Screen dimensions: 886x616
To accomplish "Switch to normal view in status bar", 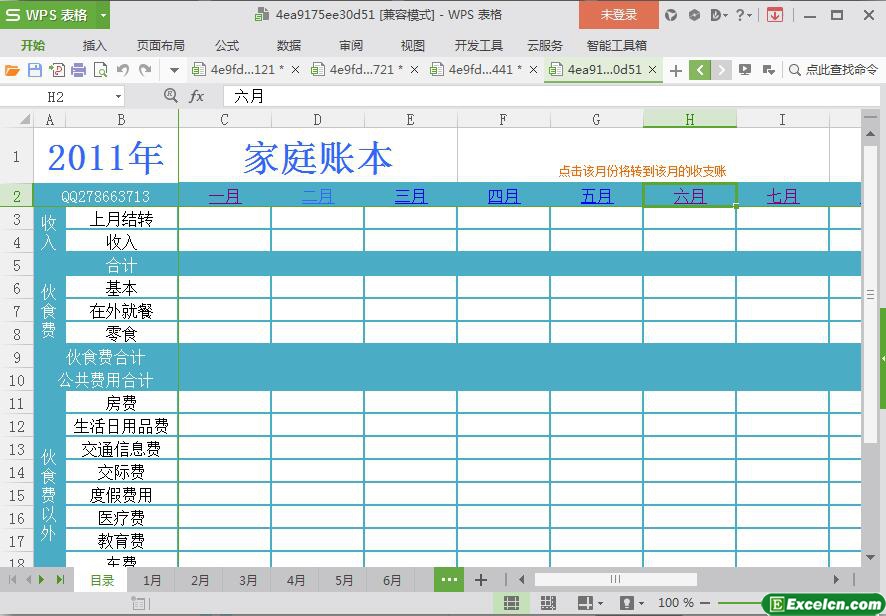I will point(511,603).
